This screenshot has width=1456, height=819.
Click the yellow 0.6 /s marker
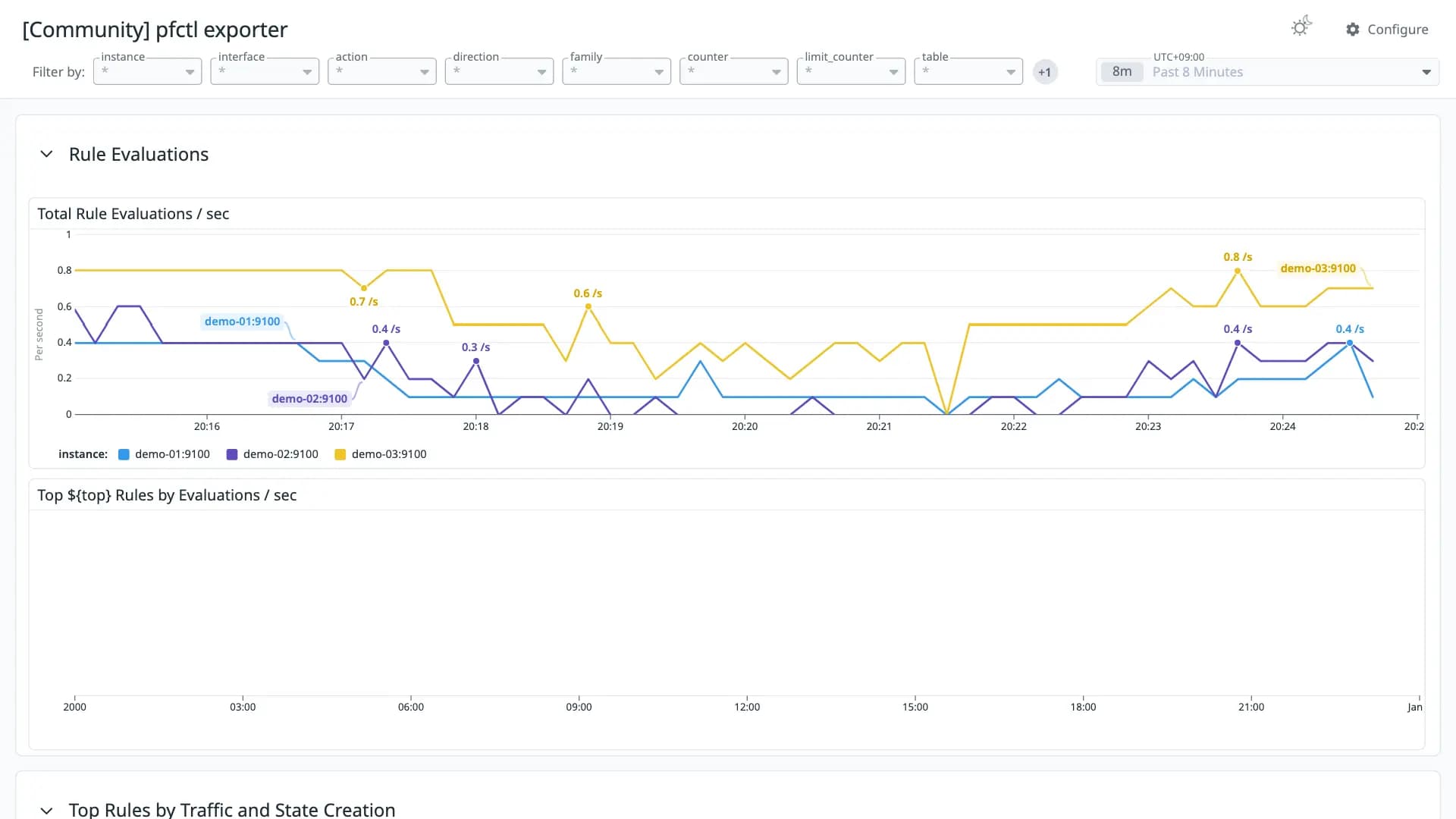point(588,306)
